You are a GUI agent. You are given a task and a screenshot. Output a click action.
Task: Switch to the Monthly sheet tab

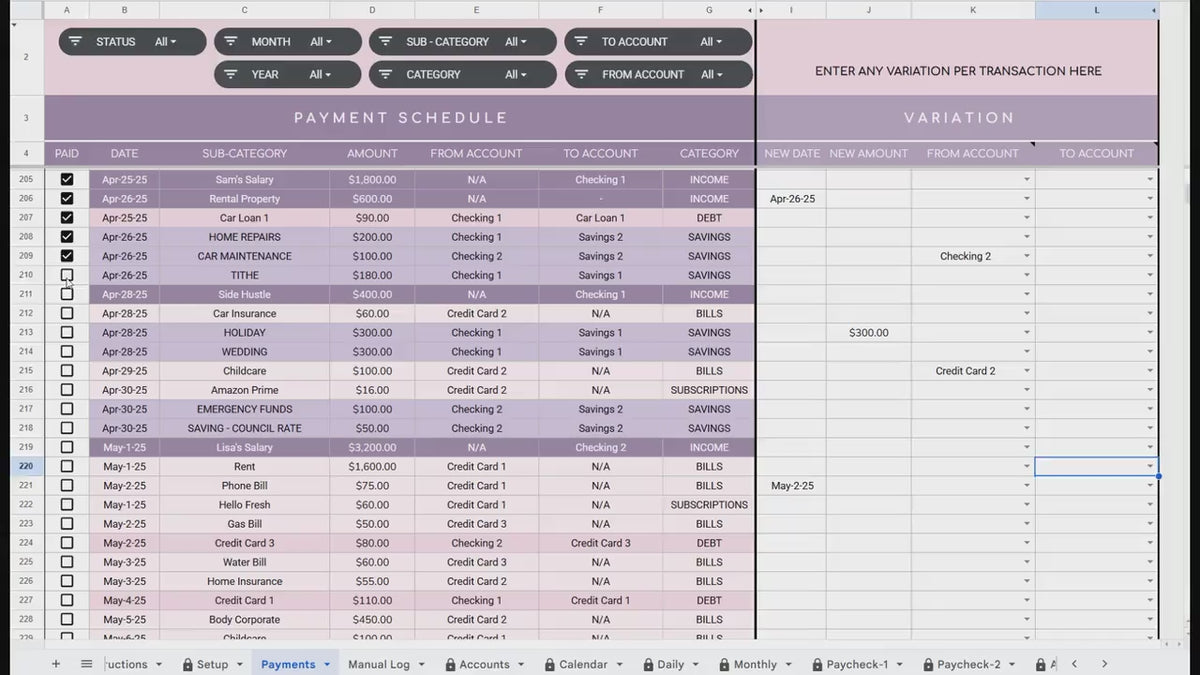point(755,664)
